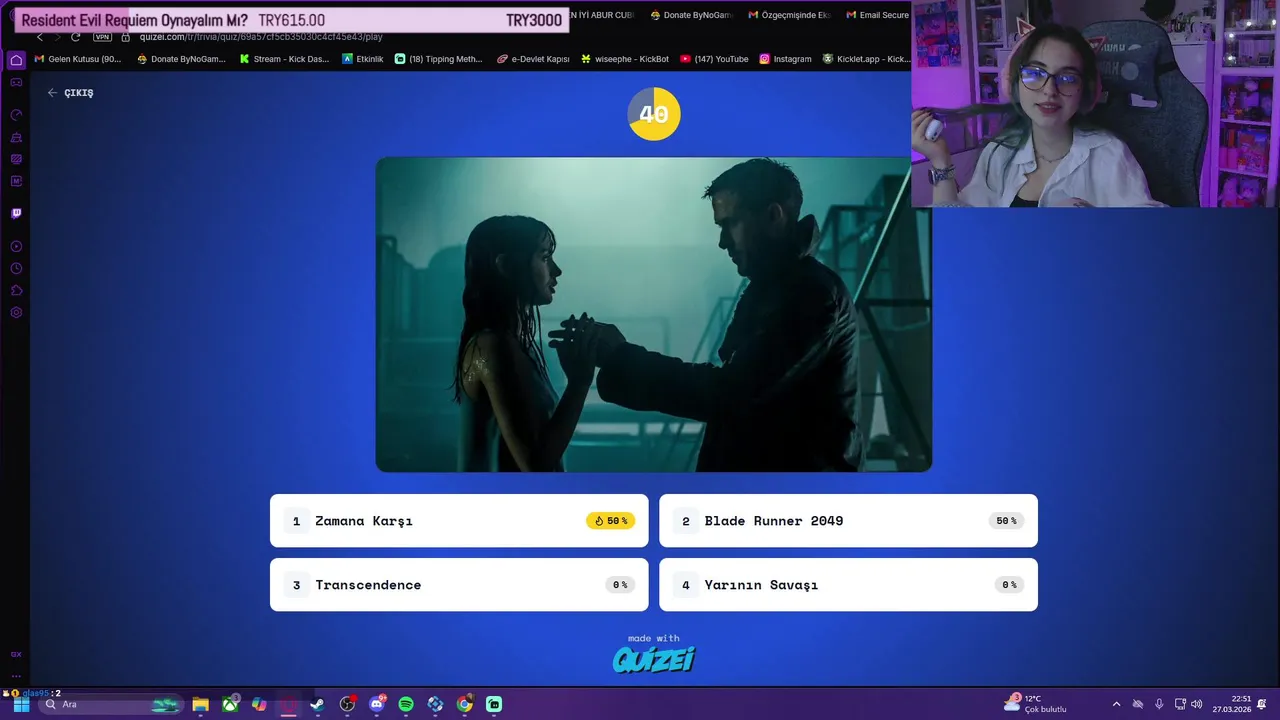Open the e-Devlet Kapısı bookmark

pos(533,59)
